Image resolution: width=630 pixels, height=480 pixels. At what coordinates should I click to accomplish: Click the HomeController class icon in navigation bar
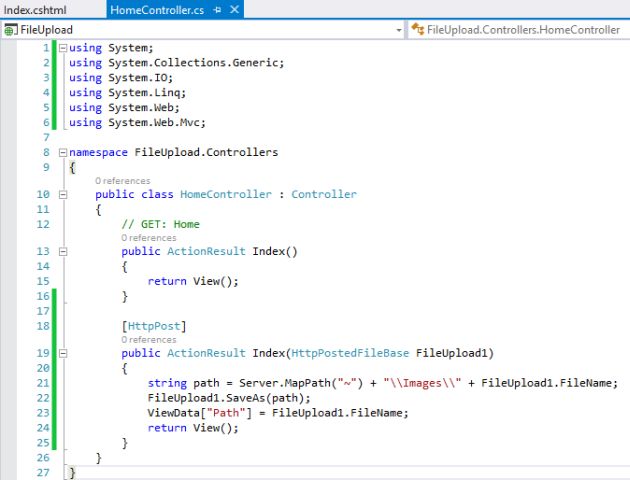click(x=418, y=29)
